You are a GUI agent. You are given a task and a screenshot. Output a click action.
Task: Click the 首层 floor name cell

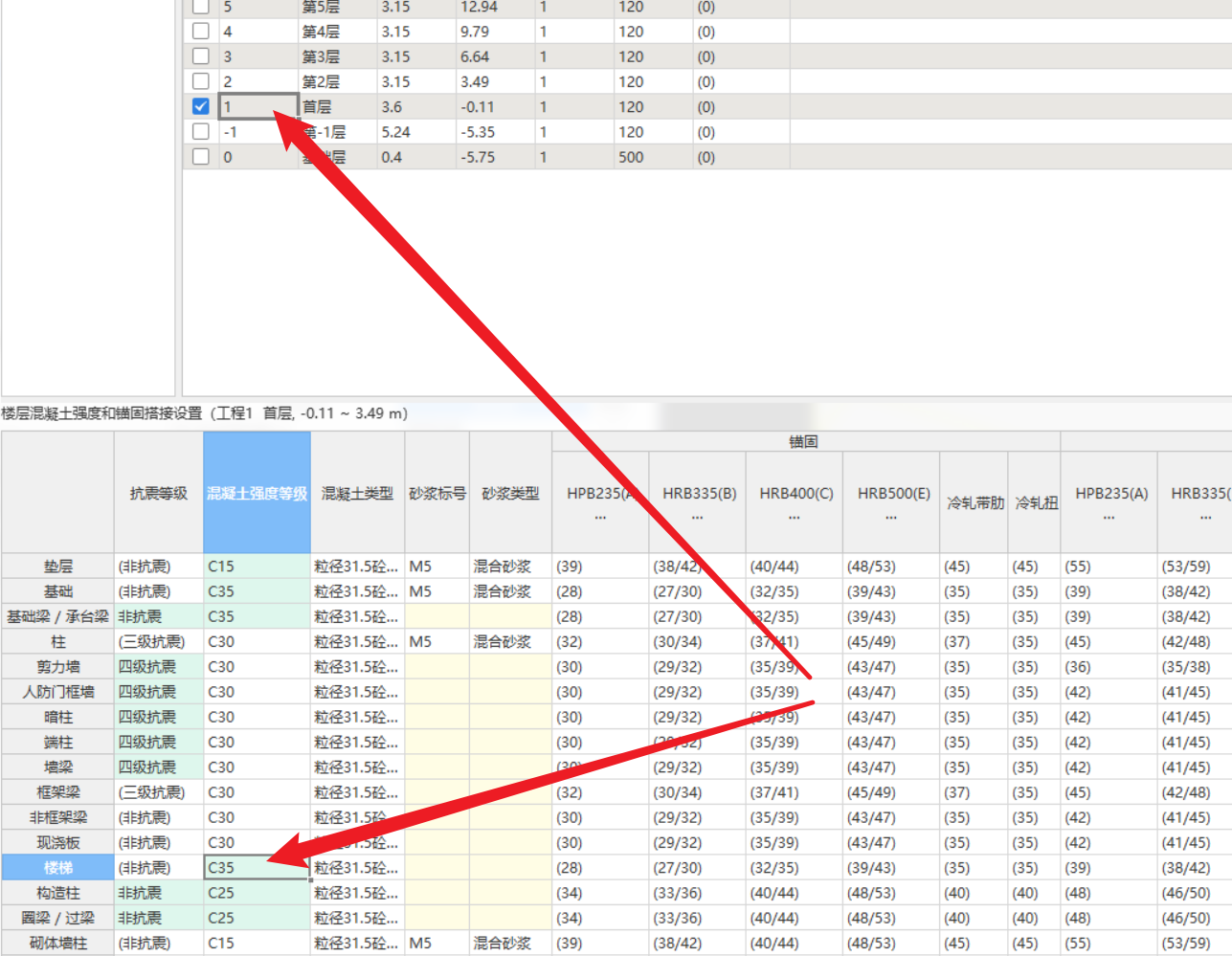tap(338, 106)
